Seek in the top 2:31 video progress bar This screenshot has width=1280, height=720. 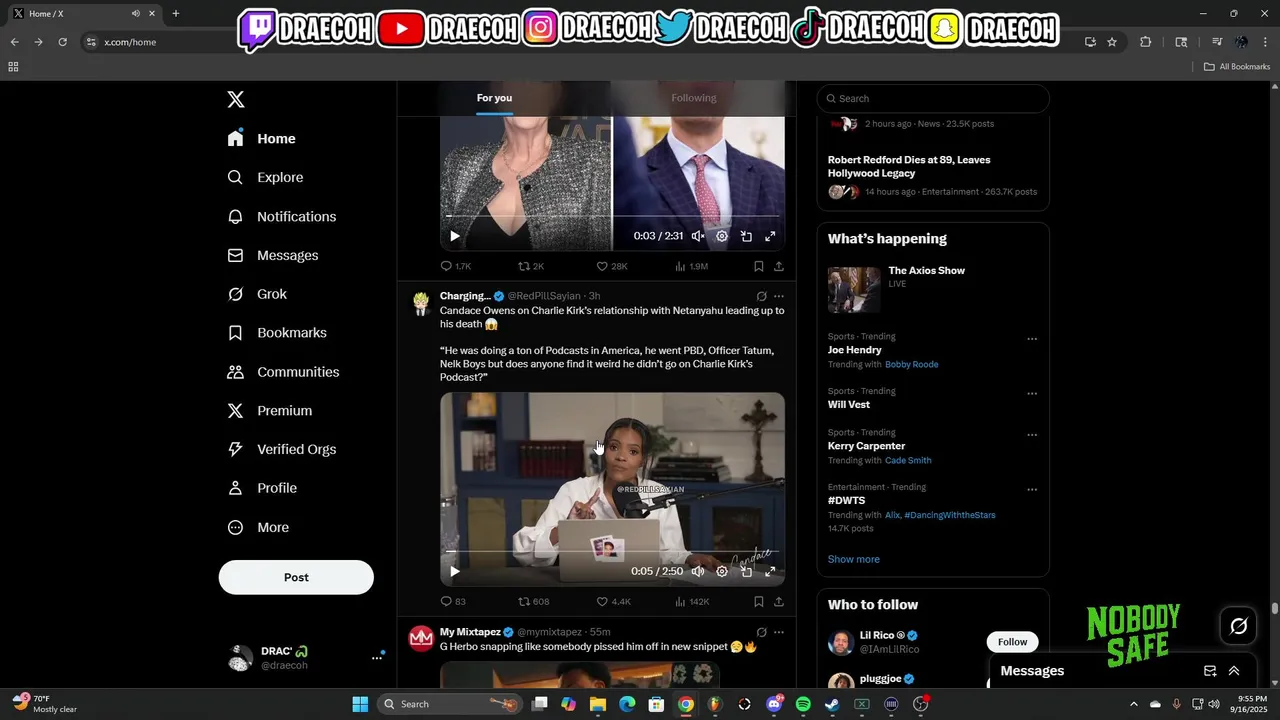point(612,216)
